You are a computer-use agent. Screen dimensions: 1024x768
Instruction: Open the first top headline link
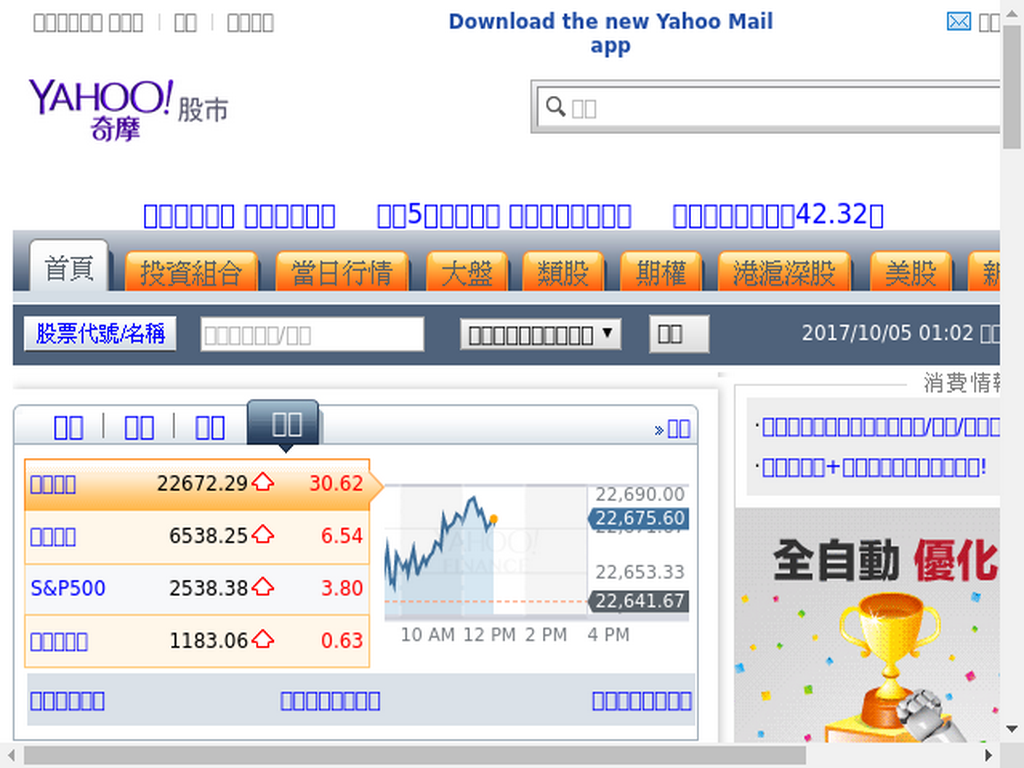(x=239, y=216)
